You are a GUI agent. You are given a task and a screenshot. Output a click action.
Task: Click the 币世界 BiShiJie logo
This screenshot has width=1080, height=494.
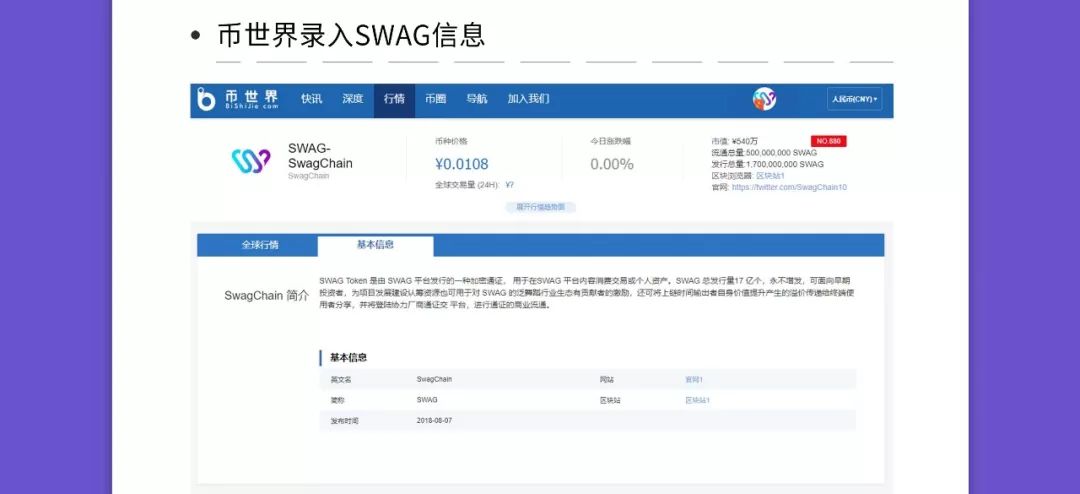[x=238, y=99]
